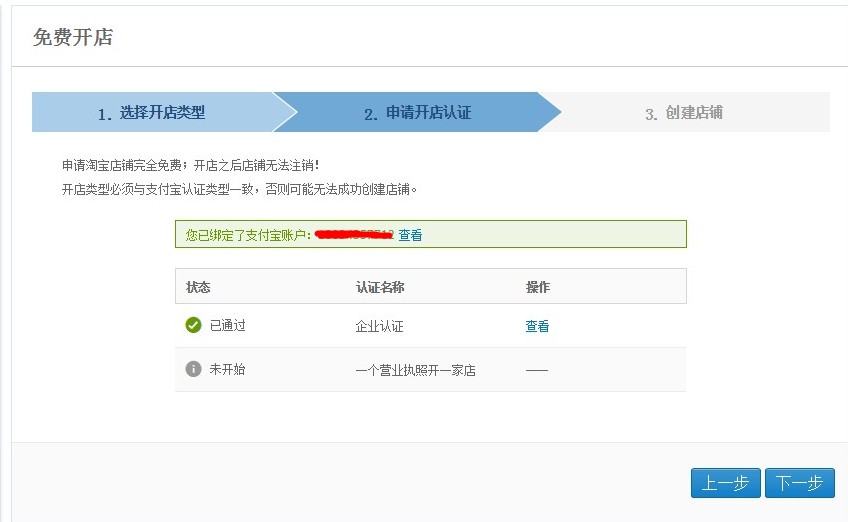This screenshot has height=522, width=848.
Task: View details via 查看 in 企业认证 row
Action: pyautogui.click(x=537, y=326)
